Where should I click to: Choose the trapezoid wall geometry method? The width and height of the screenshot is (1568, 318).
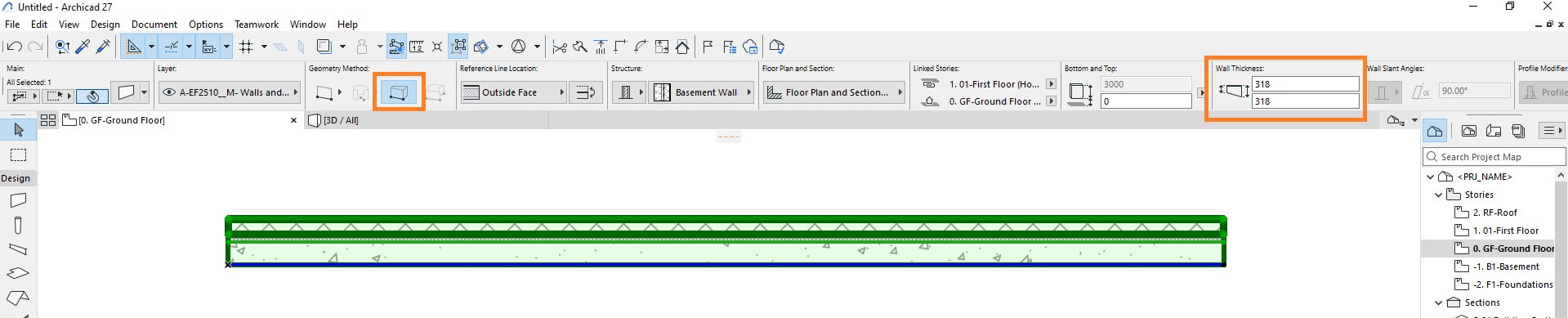[399, 92]
